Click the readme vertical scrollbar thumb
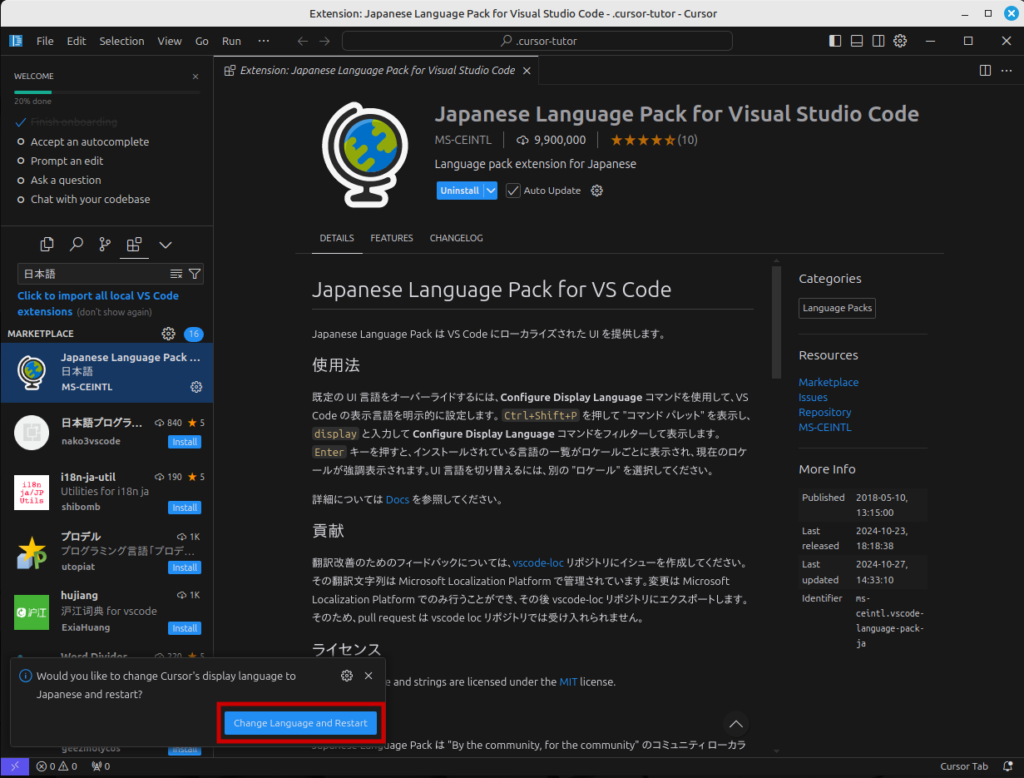 click(776, 320)
